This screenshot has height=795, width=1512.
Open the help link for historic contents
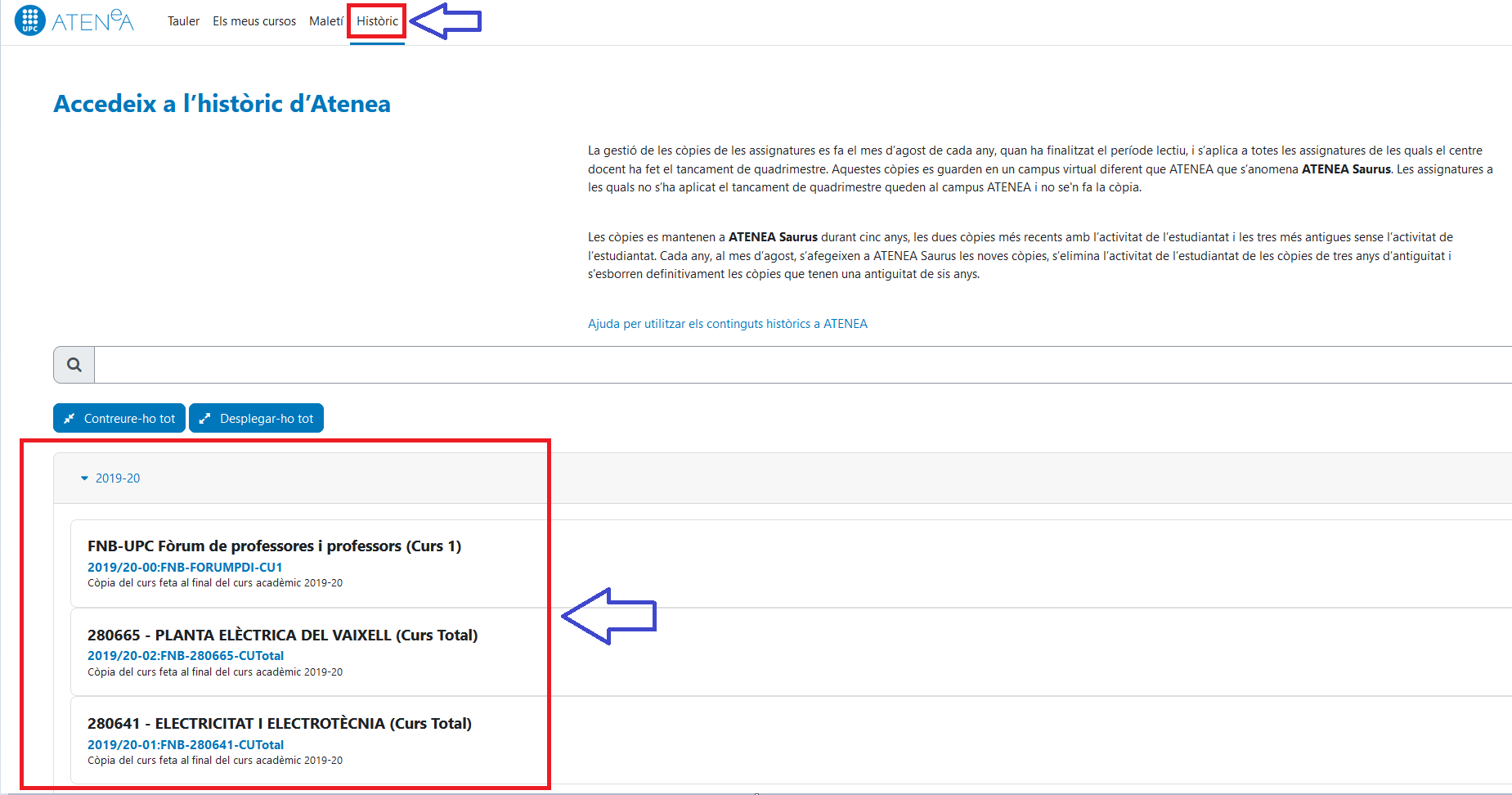click(x=728, y=324)
